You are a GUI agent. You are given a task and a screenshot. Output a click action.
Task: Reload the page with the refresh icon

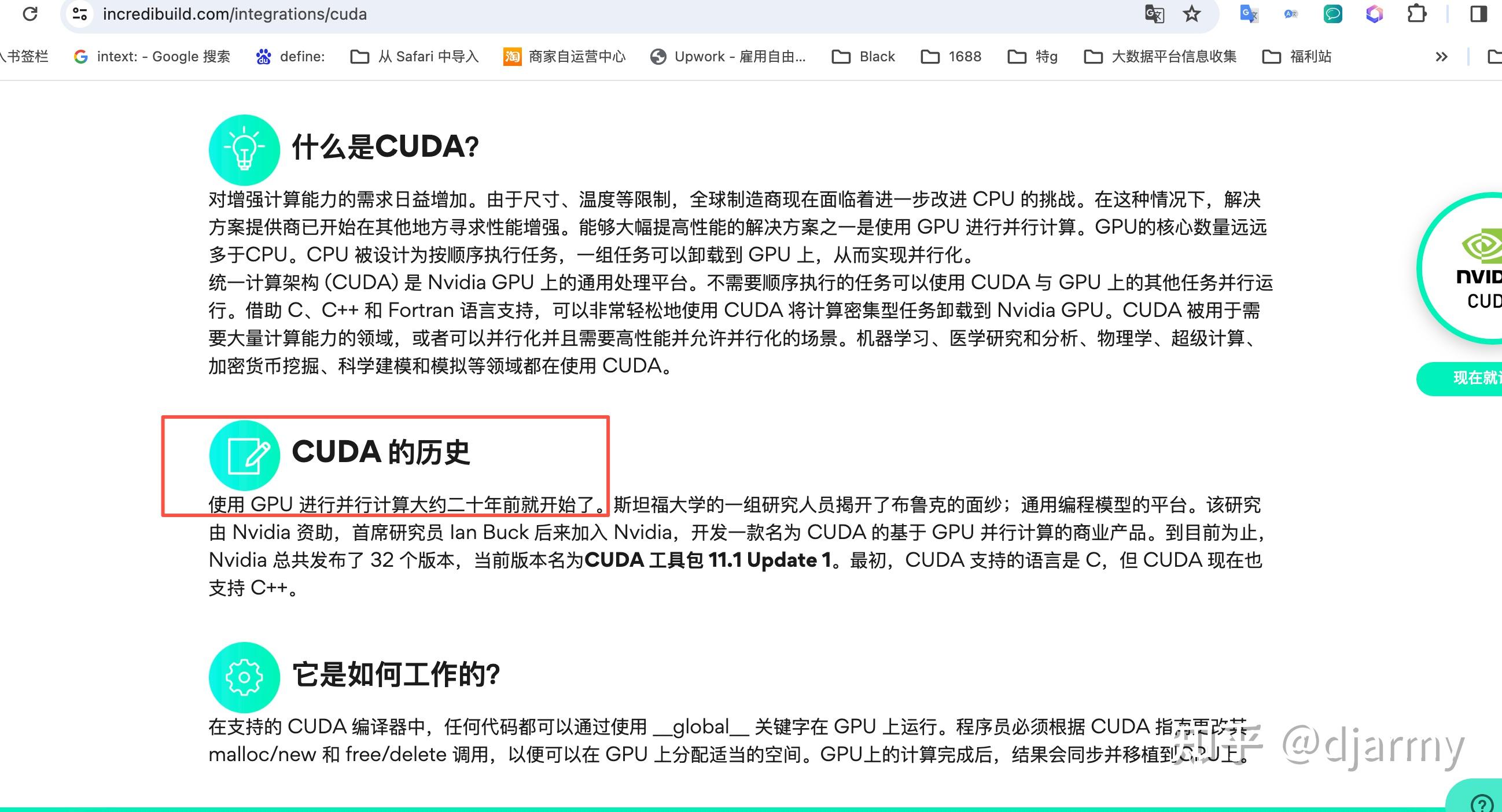tap(30, 13)
